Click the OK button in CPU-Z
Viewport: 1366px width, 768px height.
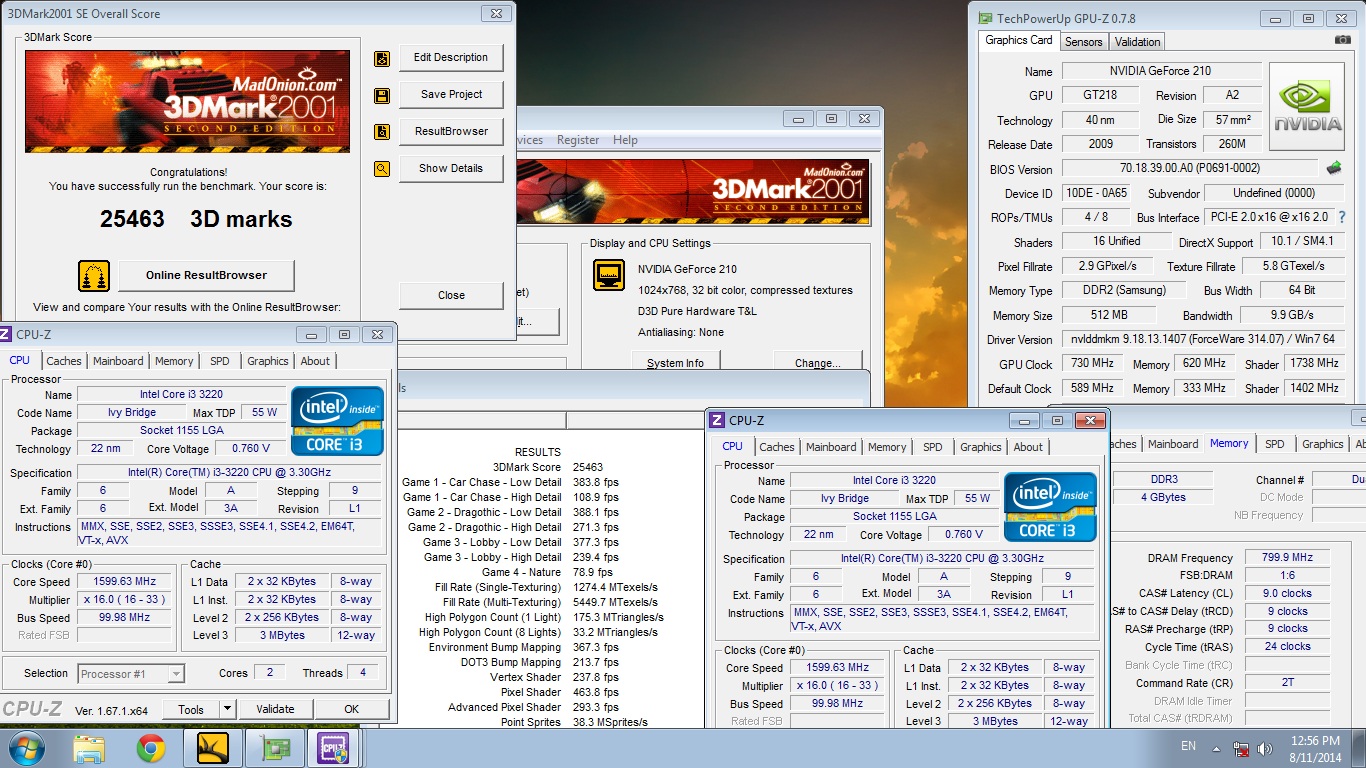click(351, 709)
